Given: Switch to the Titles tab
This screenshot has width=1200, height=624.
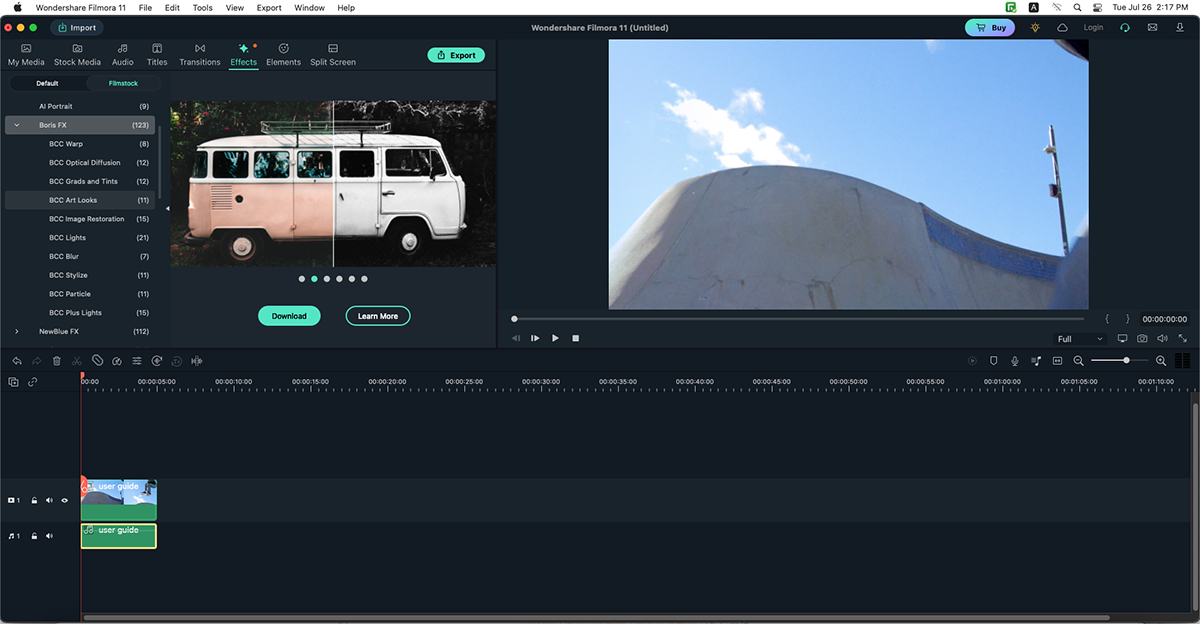Looking at the screenshot, I should tap(157, 54).
